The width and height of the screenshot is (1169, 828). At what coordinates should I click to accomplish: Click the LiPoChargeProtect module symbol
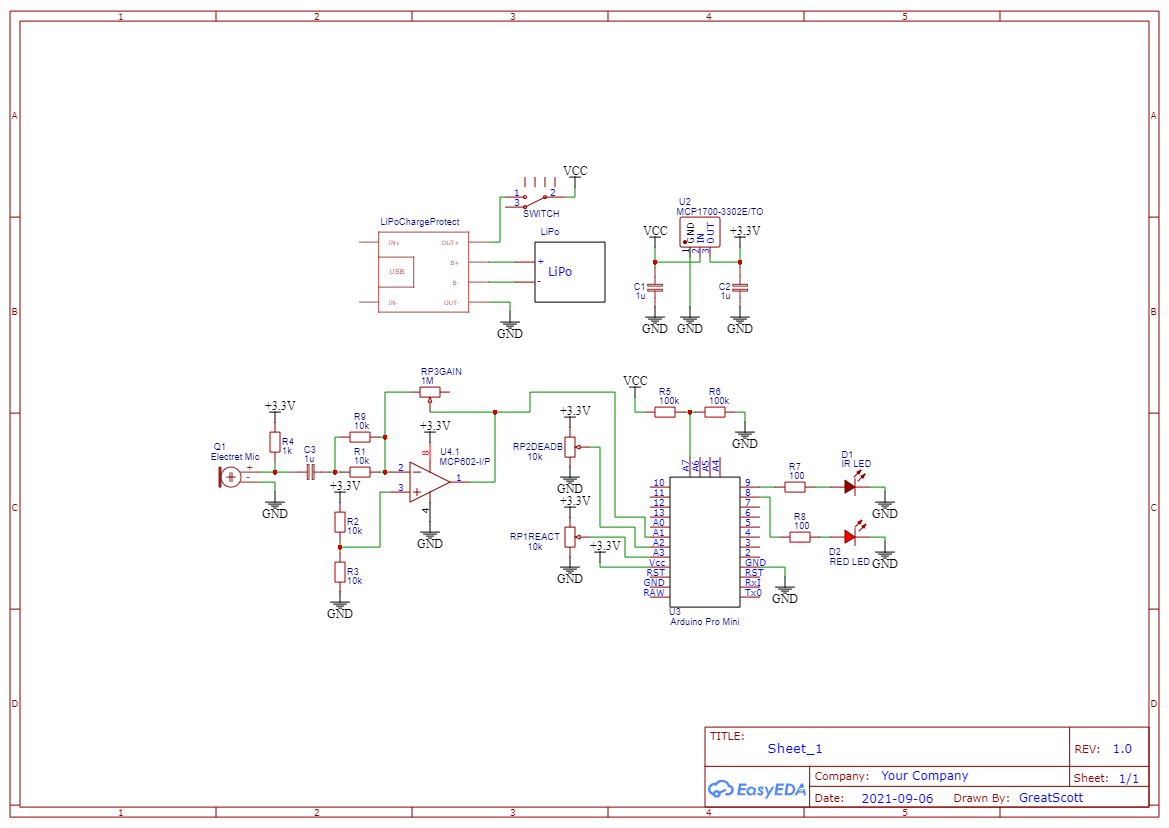coord(422,270)
